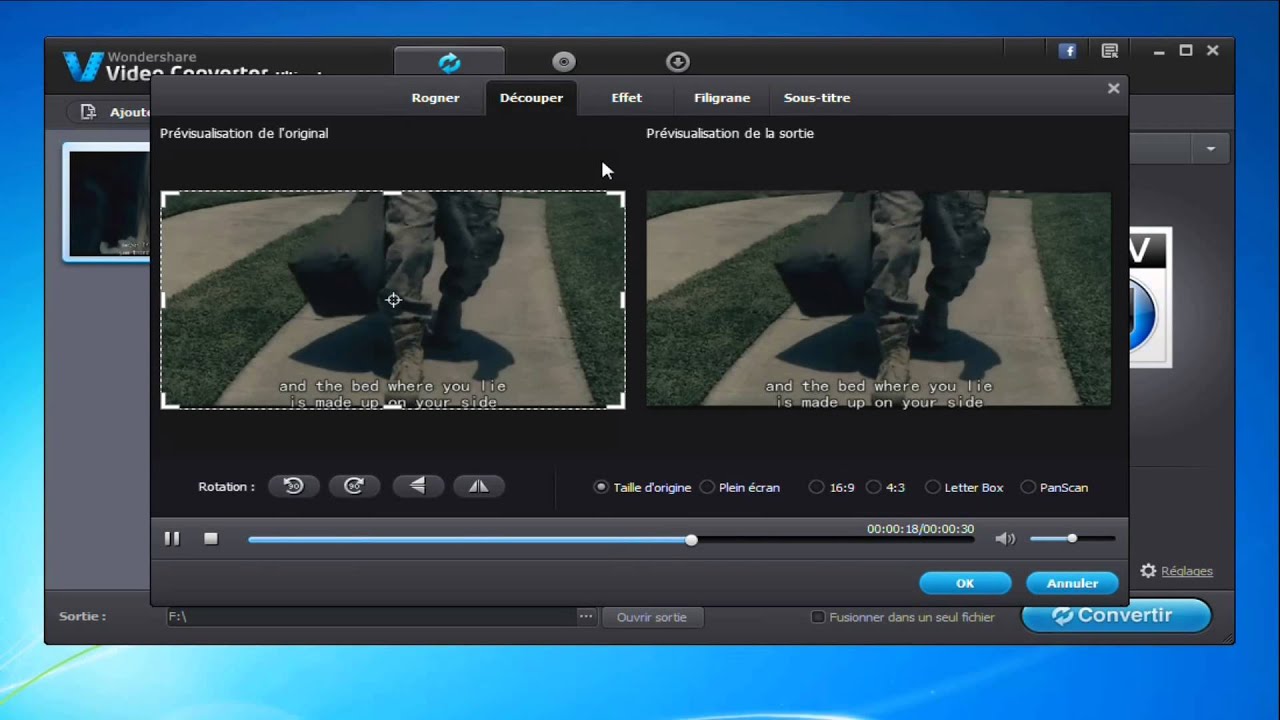This screenshot has height=720, width=1280.
Task: Switch to the Rogner tab
Action: [x=435, y=98]
